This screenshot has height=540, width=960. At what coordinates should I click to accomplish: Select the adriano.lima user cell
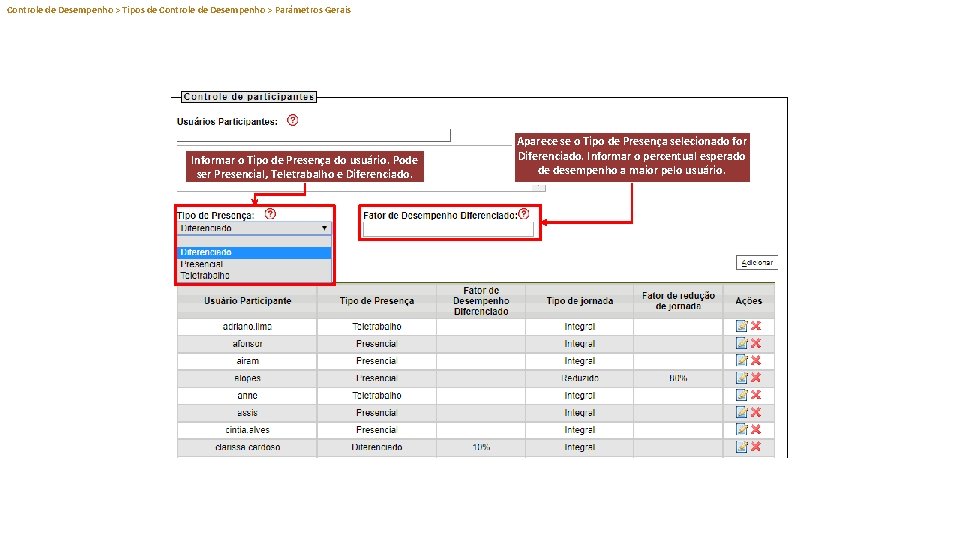point(247,326)
